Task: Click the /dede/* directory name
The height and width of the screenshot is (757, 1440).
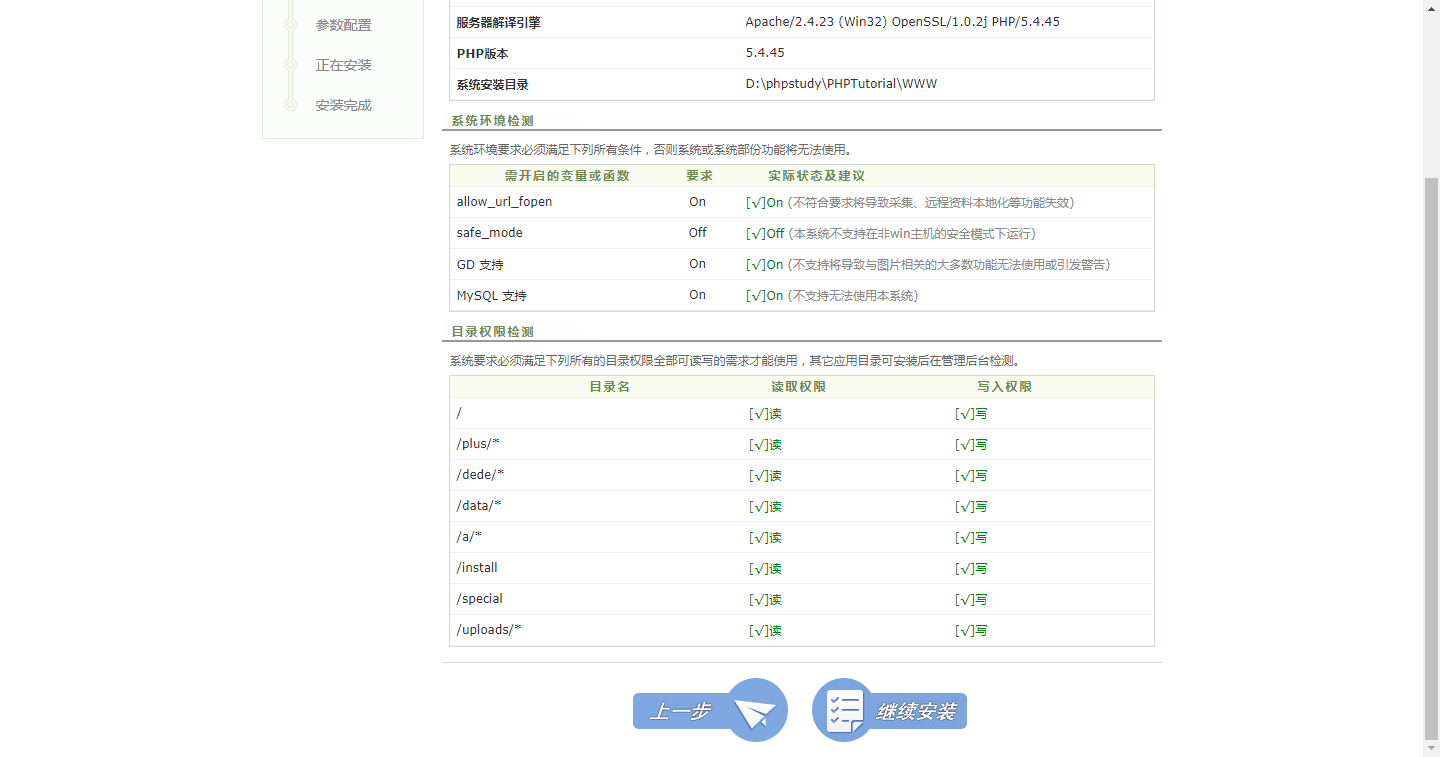Action: (480, 475)
